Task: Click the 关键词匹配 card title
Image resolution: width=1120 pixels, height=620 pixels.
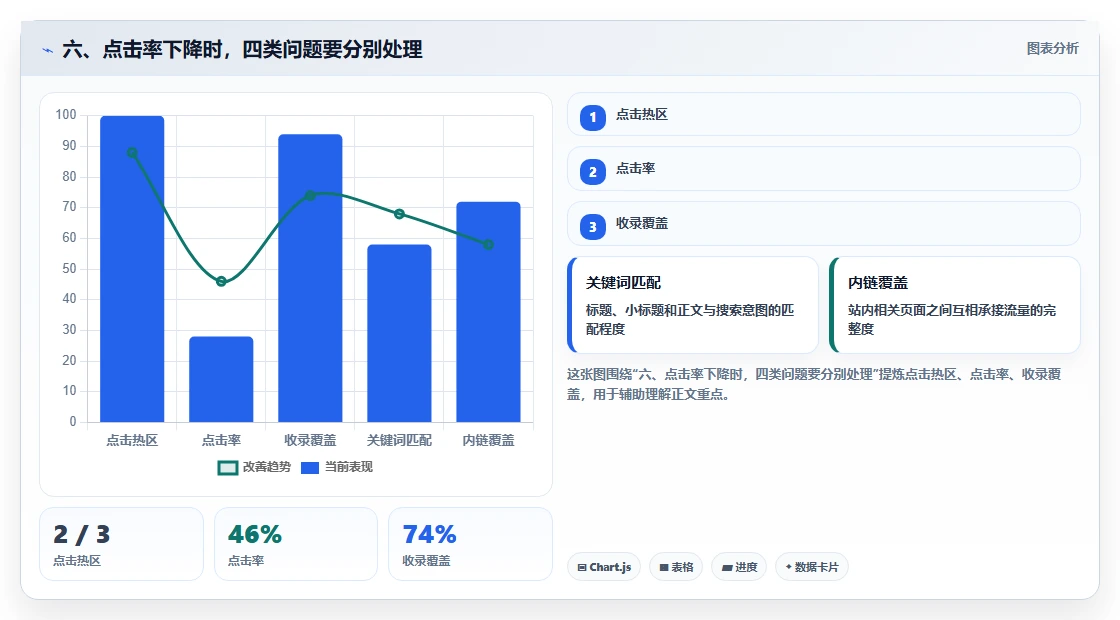Action: pos(623,283)
